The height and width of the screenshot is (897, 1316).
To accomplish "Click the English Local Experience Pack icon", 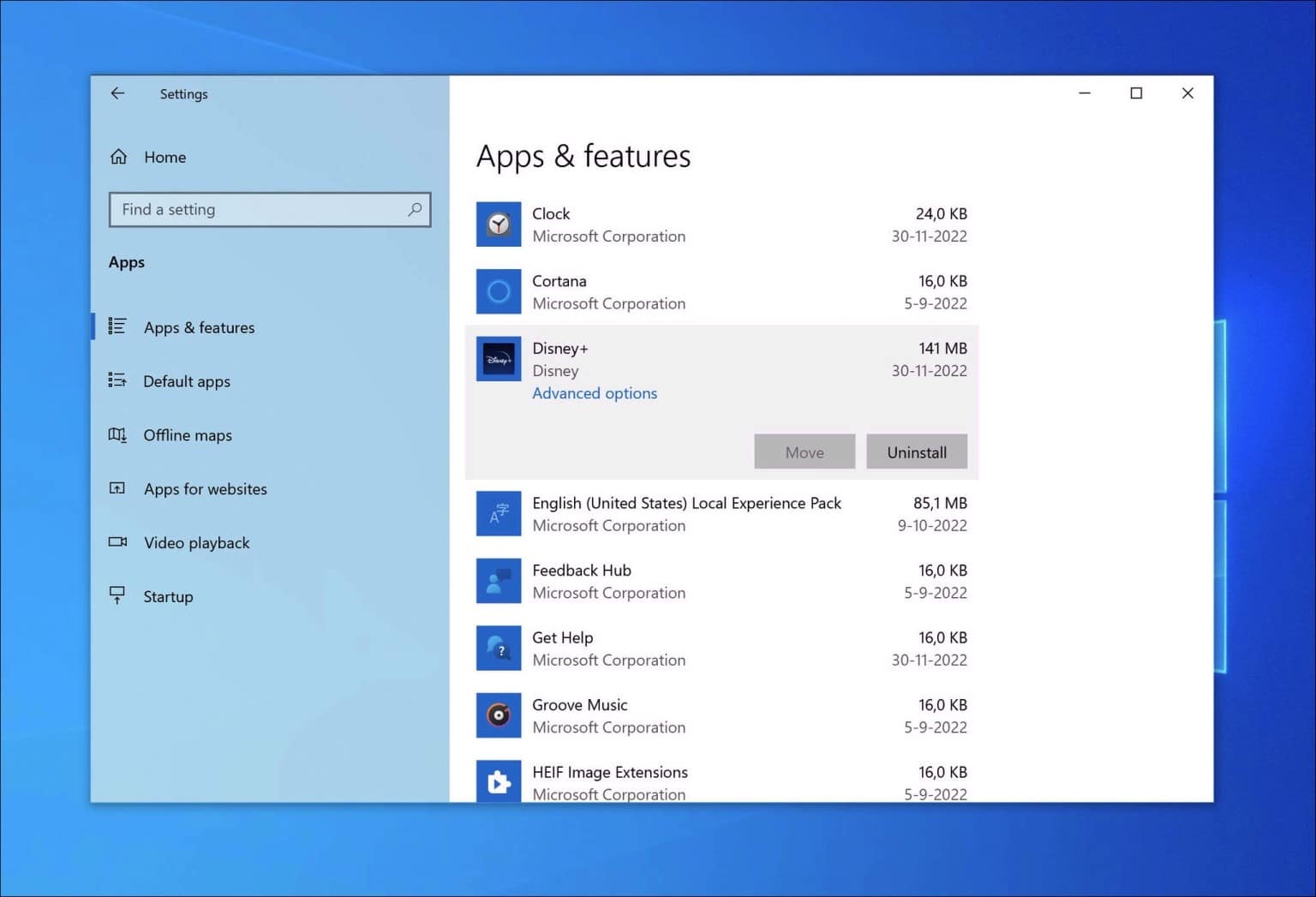I will (x=499, y=513).
